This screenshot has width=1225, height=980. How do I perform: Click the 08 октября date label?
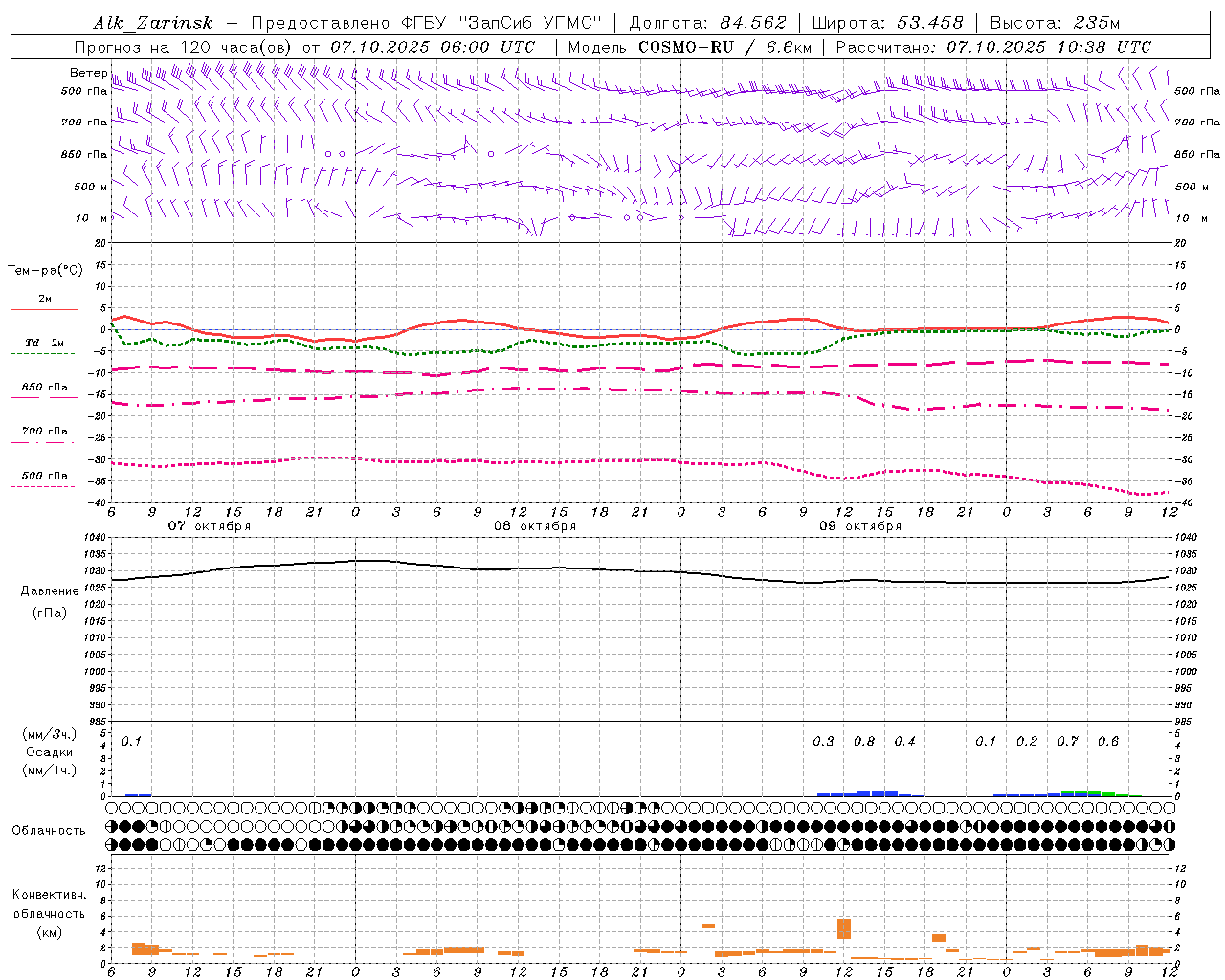(535, 526)
